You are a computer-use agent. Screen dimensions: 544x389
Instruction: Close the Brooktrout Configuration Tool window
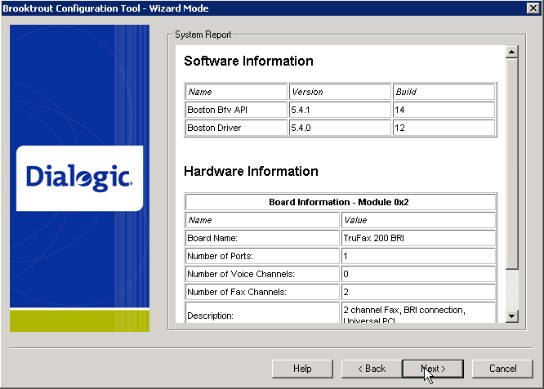[x=533, y=8]
